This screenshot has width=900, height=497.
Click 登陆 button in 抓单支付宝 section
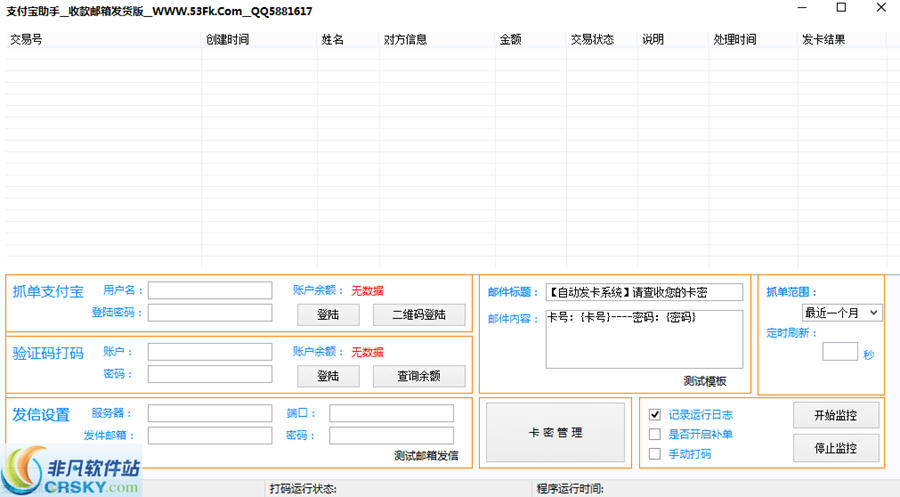(x=328, y=314)
